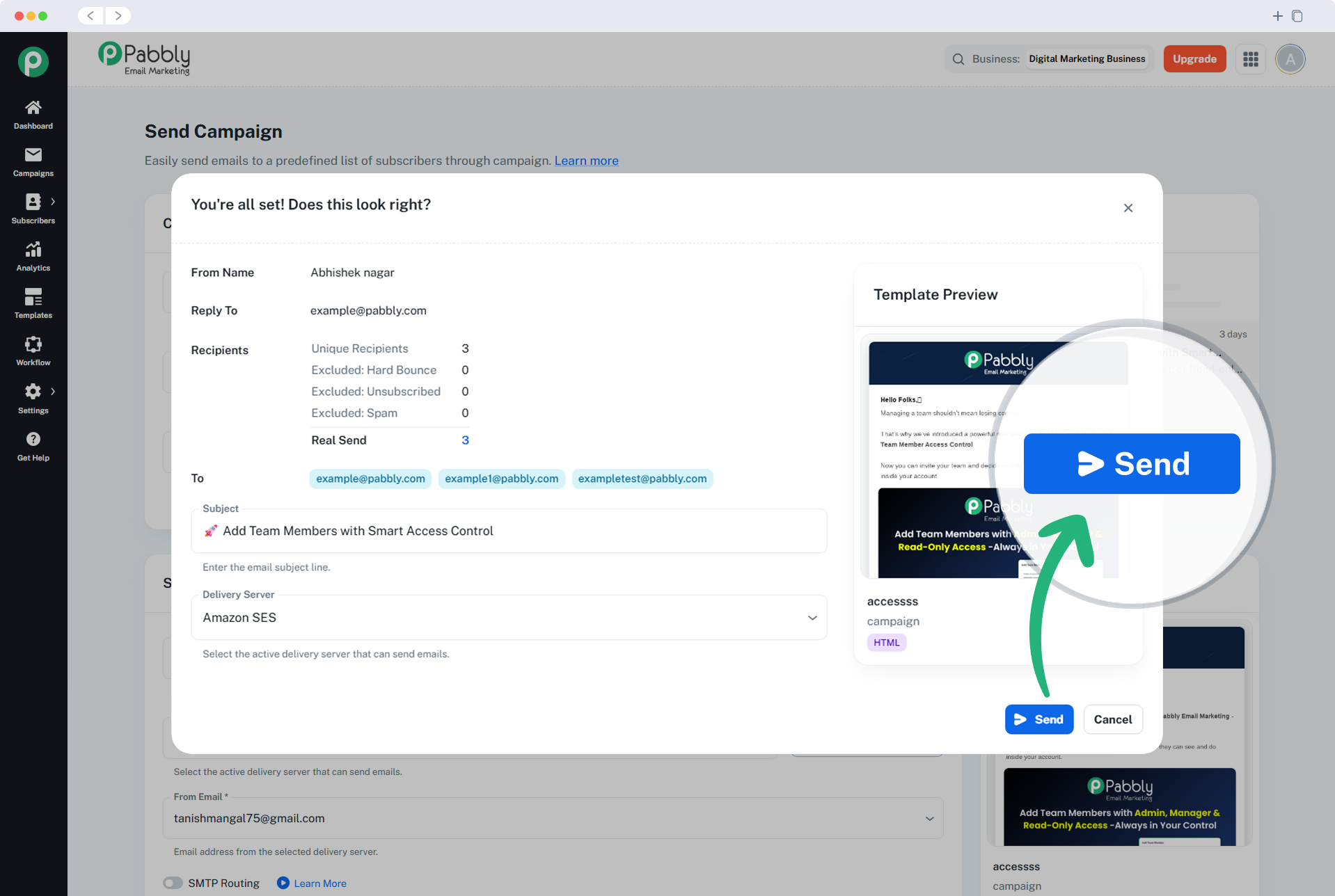Go back with the browser back arrow
Image resolution: width=1335 pixels, height=896 pixels.
pos(90,15)
